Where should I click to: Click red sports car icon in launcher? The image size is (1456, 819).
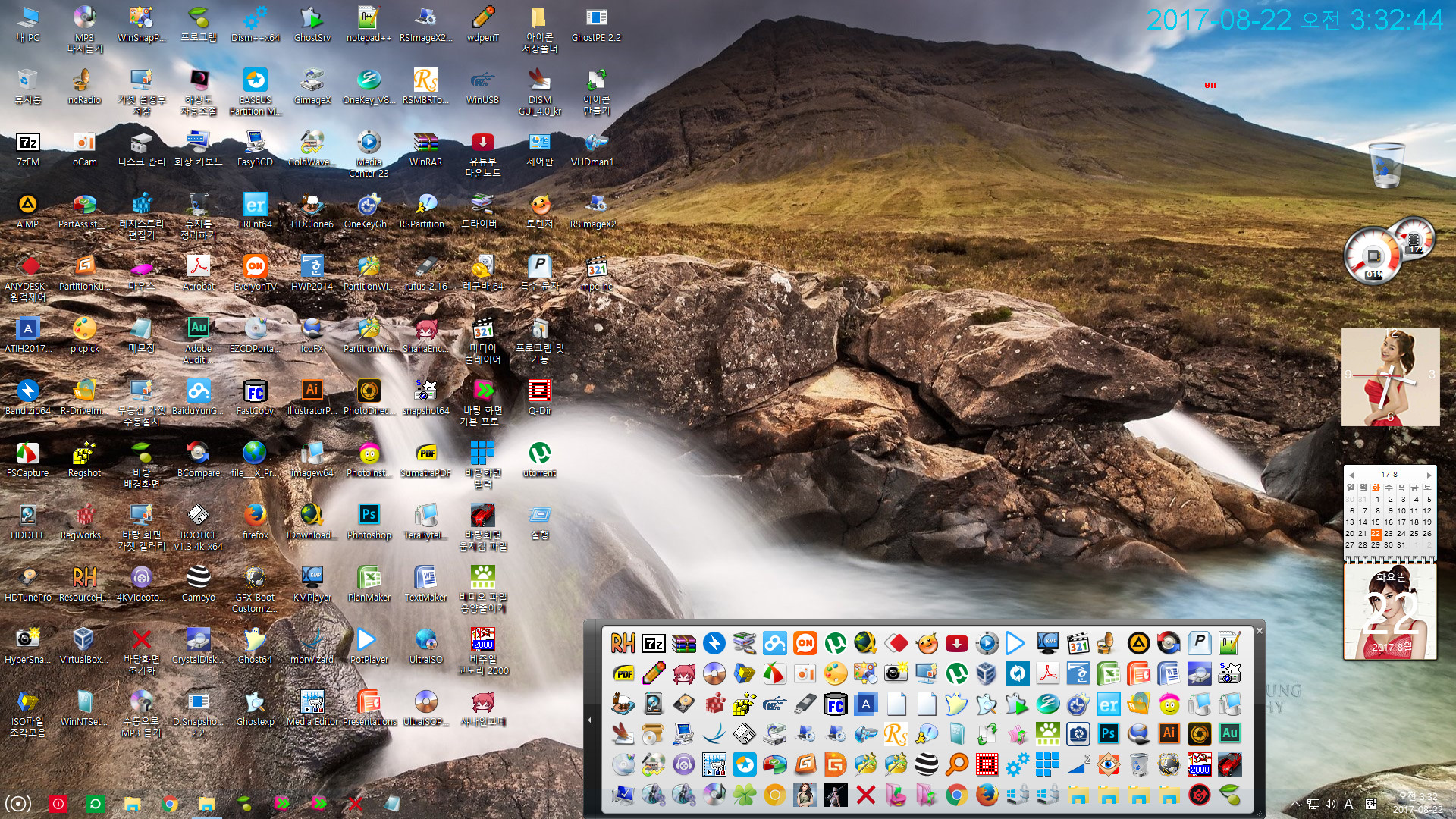pyautogui.click(x=1229, y=764)
